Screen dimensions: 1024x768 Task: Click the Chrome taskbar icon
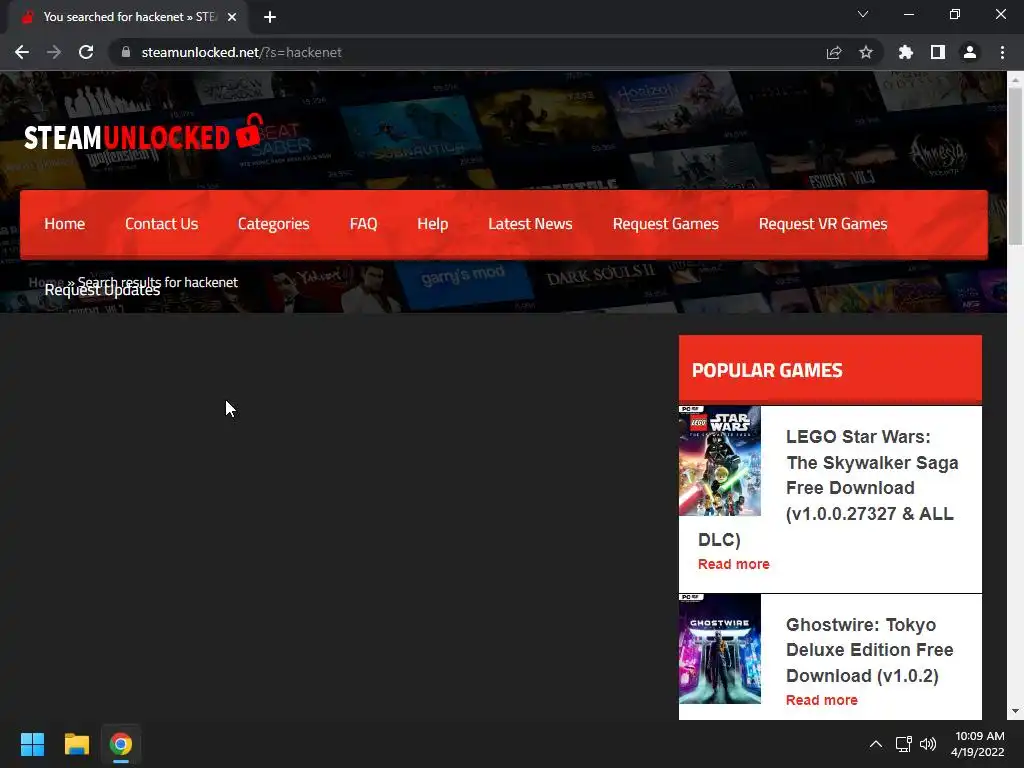point(121,744)
